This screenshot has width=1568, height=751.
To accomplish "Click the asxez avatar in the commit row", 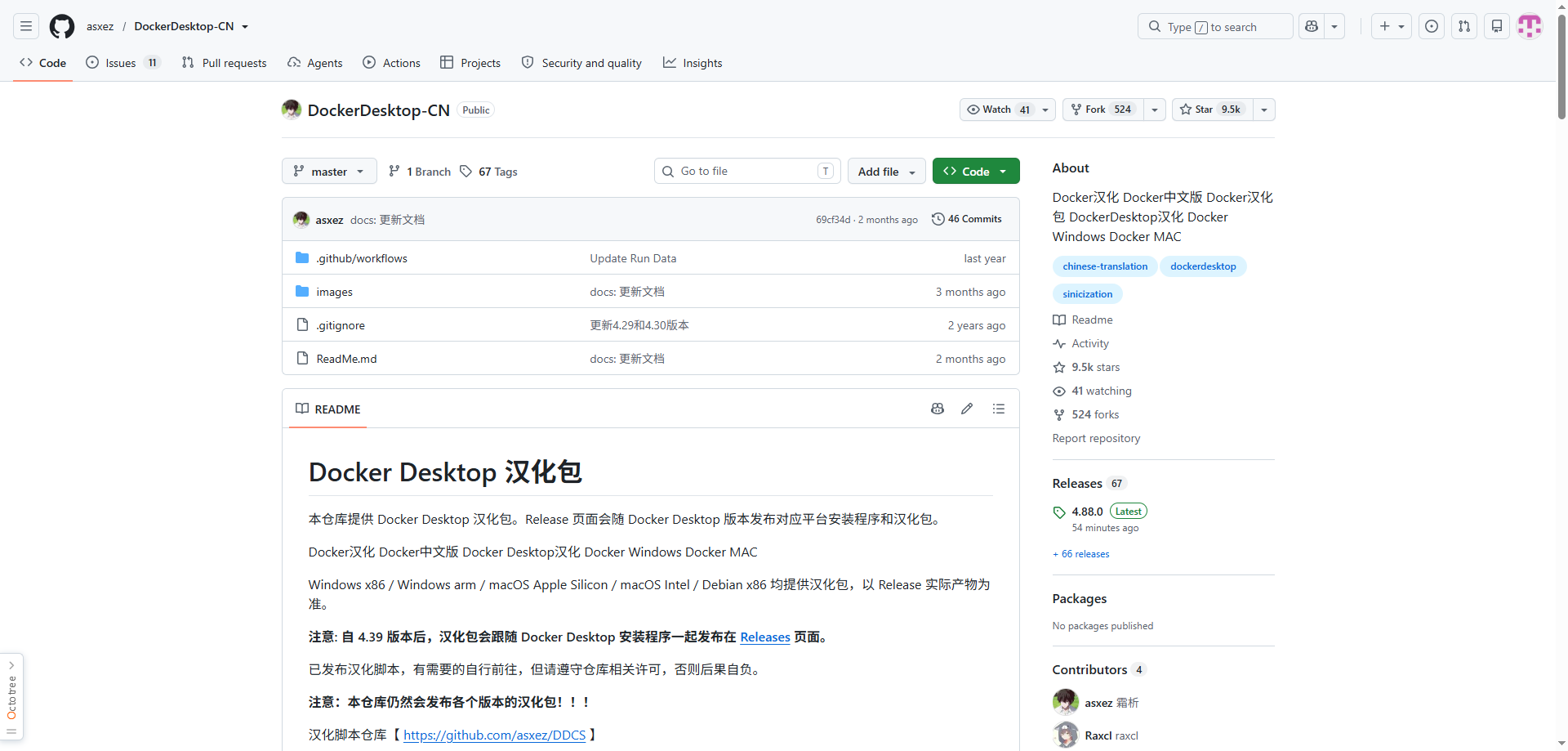I will pos(301,219).
